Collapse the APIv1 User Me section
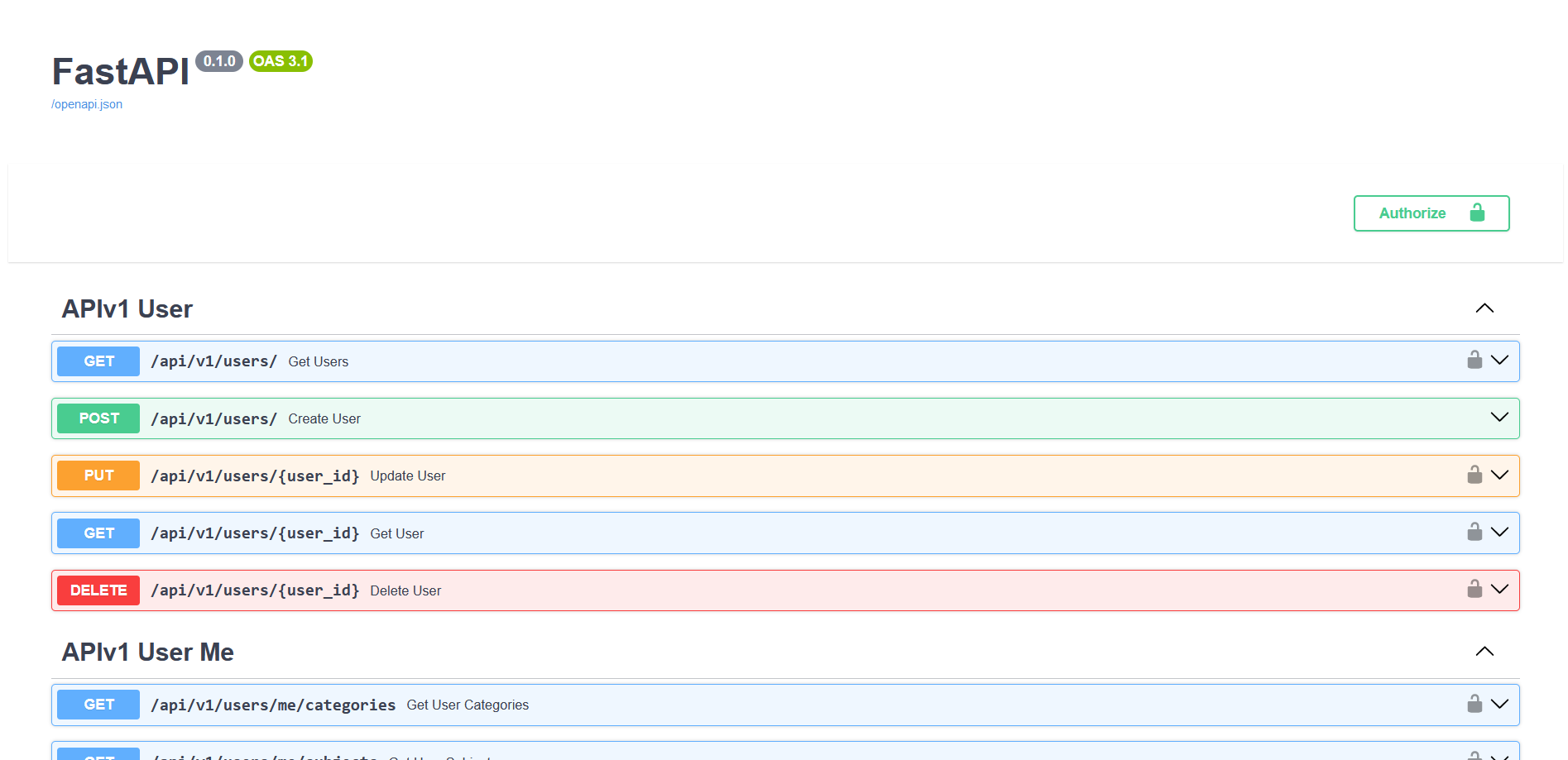 coord(1484,652)
